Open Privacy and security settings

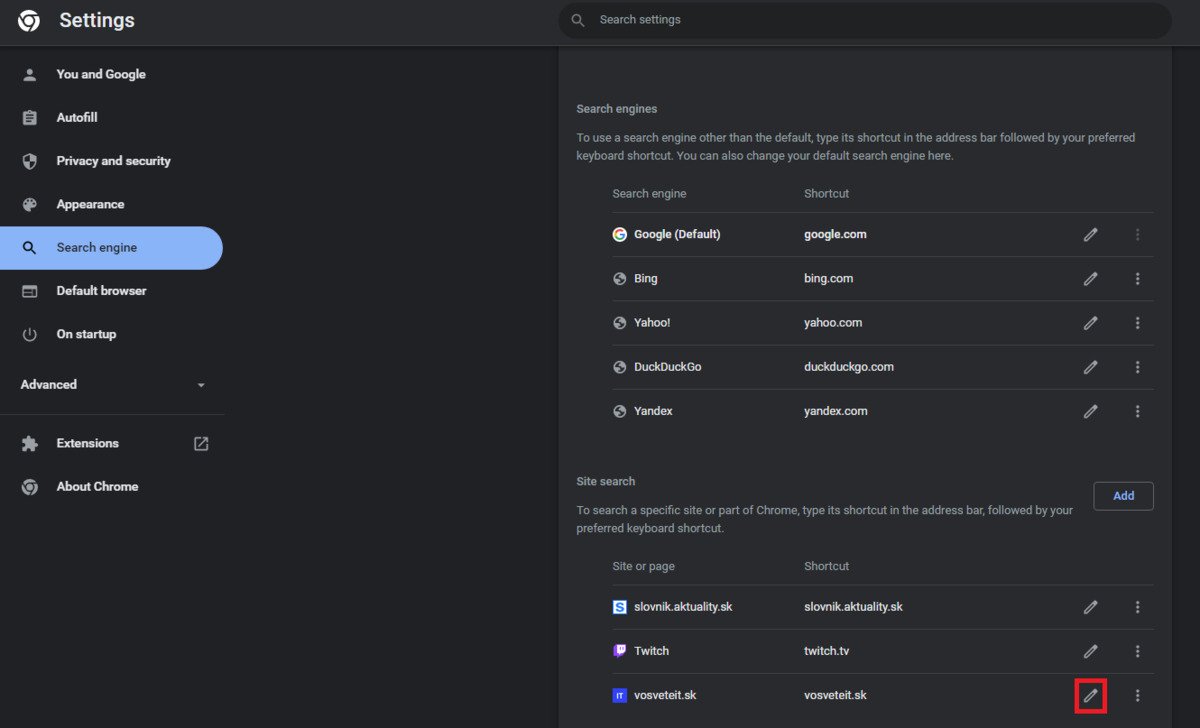pos(111,161)
